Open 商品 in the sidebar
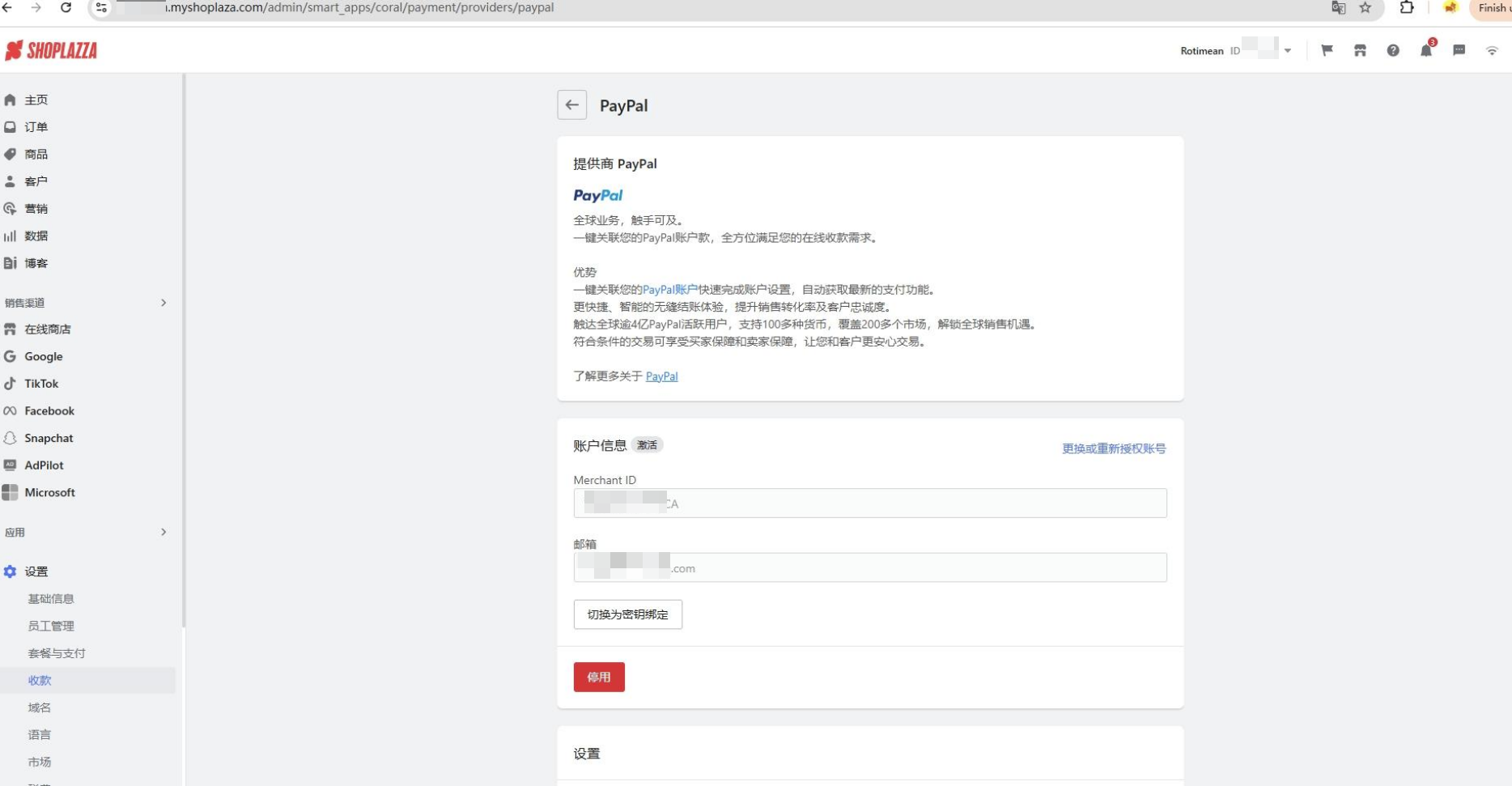1512x786 pixels. coord(36,154)
